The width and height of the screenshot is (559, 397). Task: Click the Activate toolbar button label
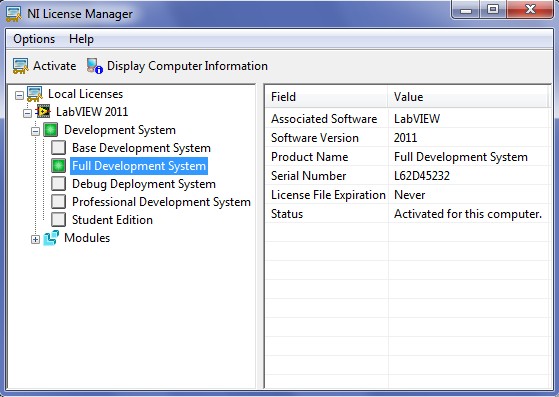click(x=55, y=66)
